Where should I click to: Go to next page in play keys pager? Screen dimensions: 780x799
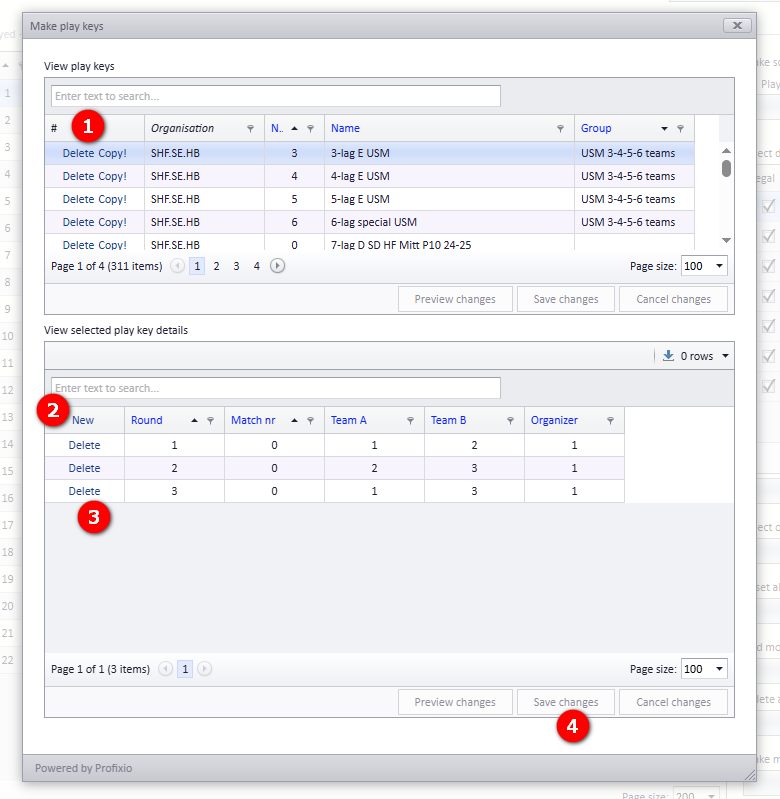click(x=277, y=265)
